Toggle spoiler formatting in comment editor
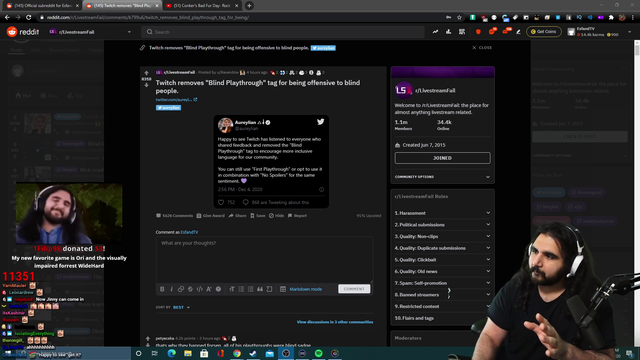This screenshot has width=640, height=360. coord(218,289)
